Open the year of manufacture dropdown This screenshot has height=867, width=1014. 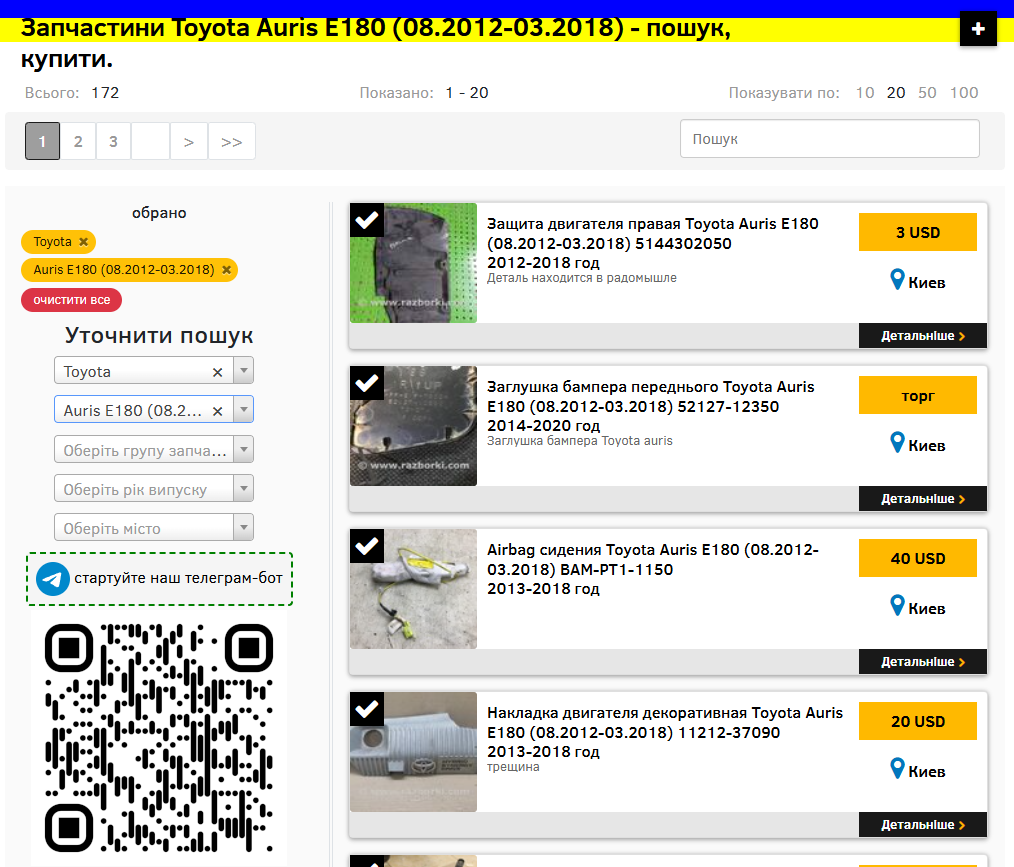point(154,488)
